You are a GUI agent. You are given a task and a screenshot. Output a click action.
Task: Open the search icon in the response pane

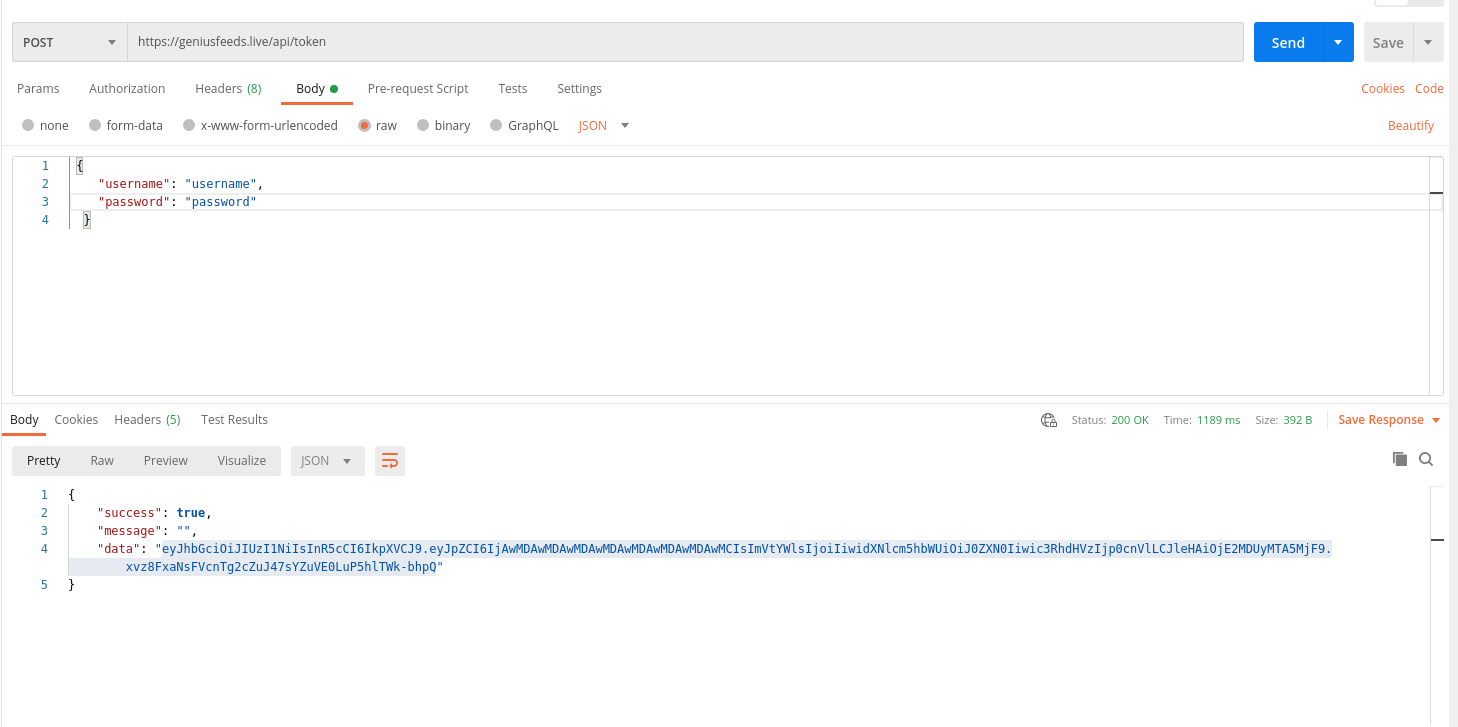[x=1426, y=458]
